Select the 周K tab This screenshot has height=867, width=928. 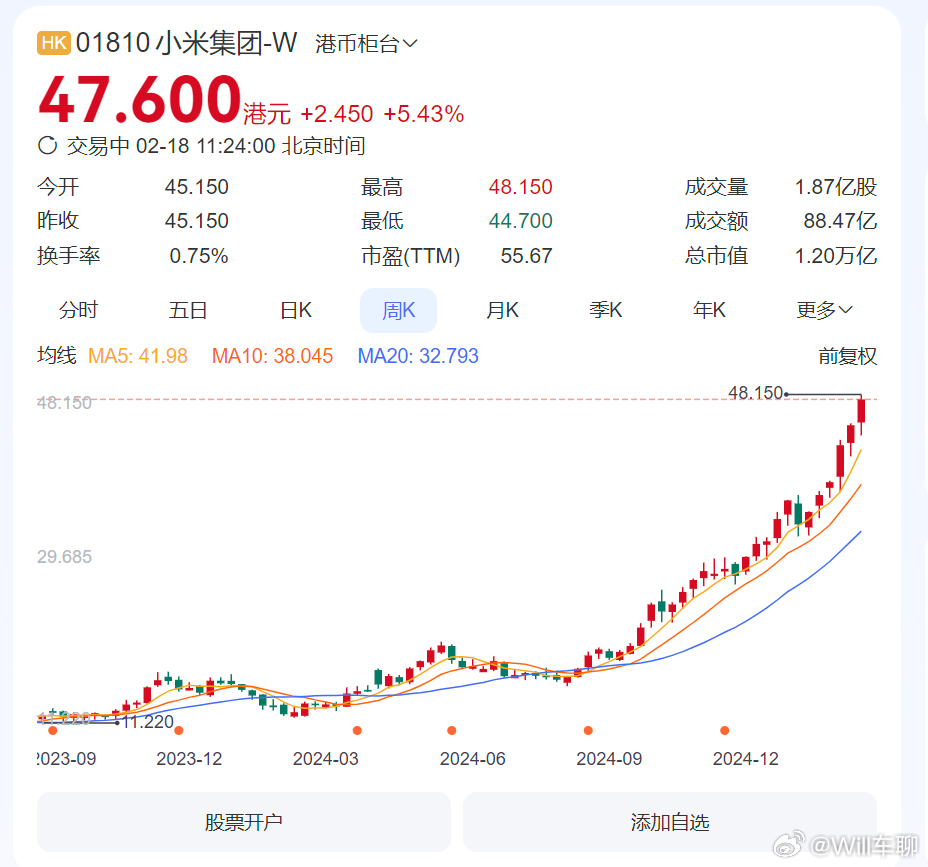[x=398, y=310]
